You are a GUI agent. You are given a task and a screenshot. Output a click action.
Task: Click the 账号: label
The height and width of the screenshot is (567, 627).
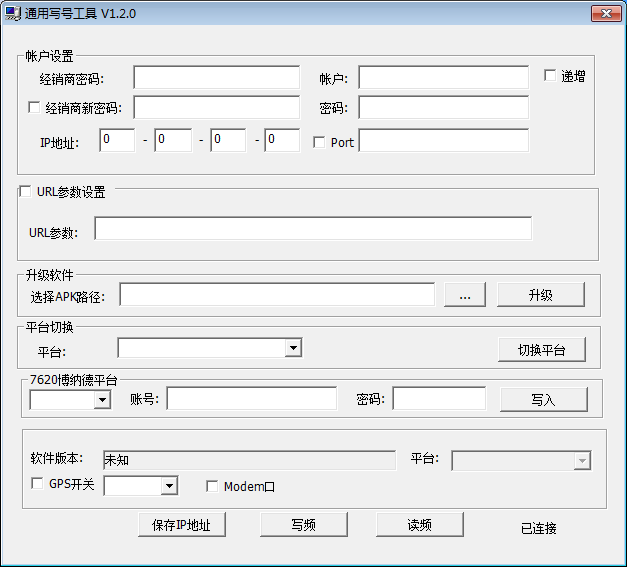pos(145,399)
